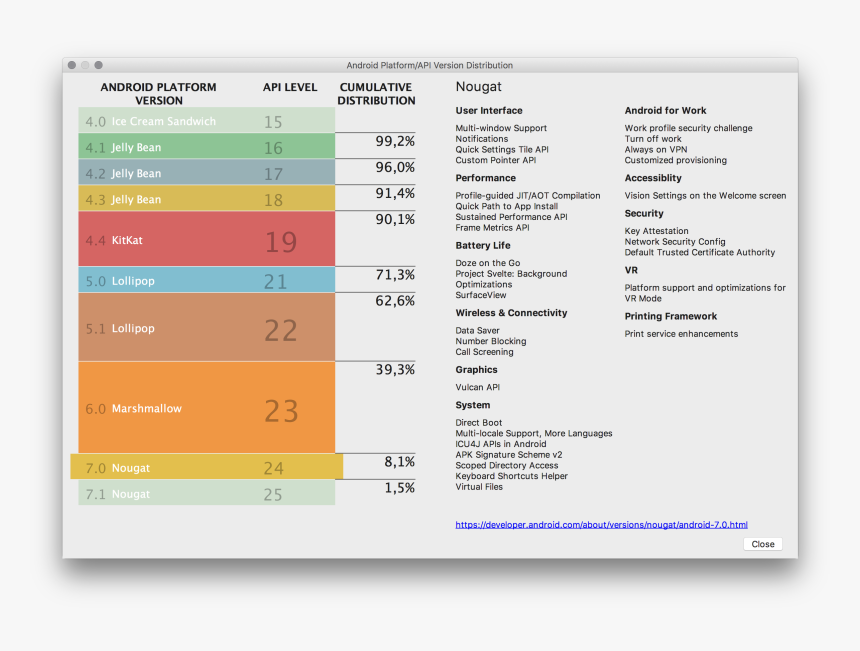Viewport: 860px width, 651px height.
Task: Click the Number Blocking text
Action: 490,341
